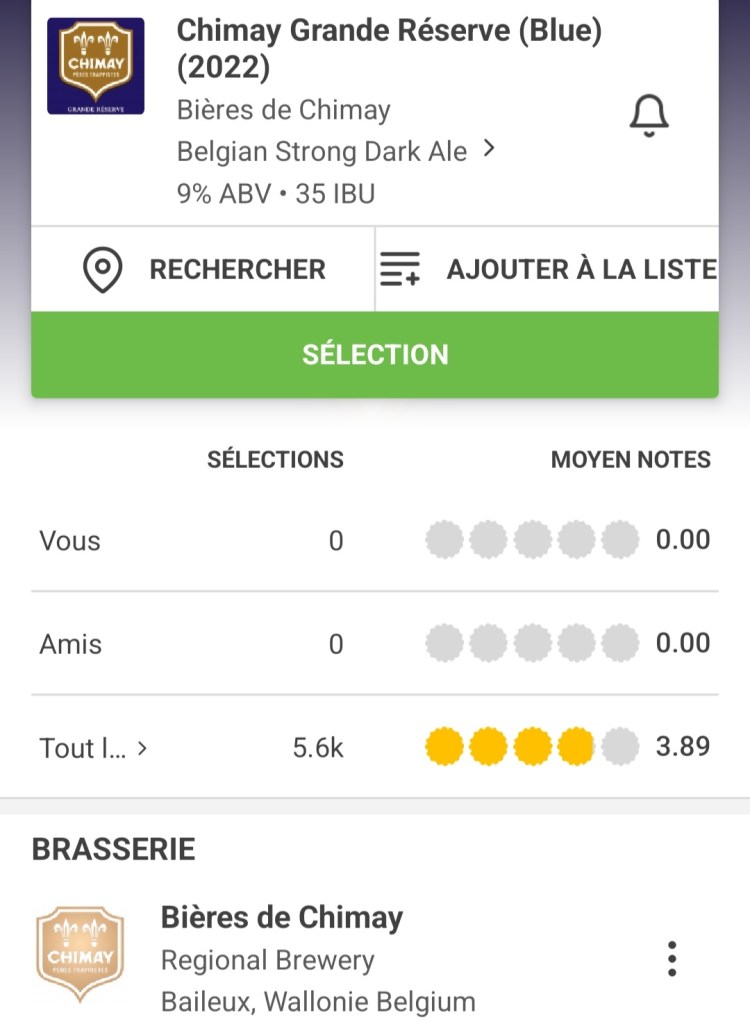This screenshot has width=750, height=1024.
Task: Open Bières de Chimay in Brasserie section
Action: 281,917
